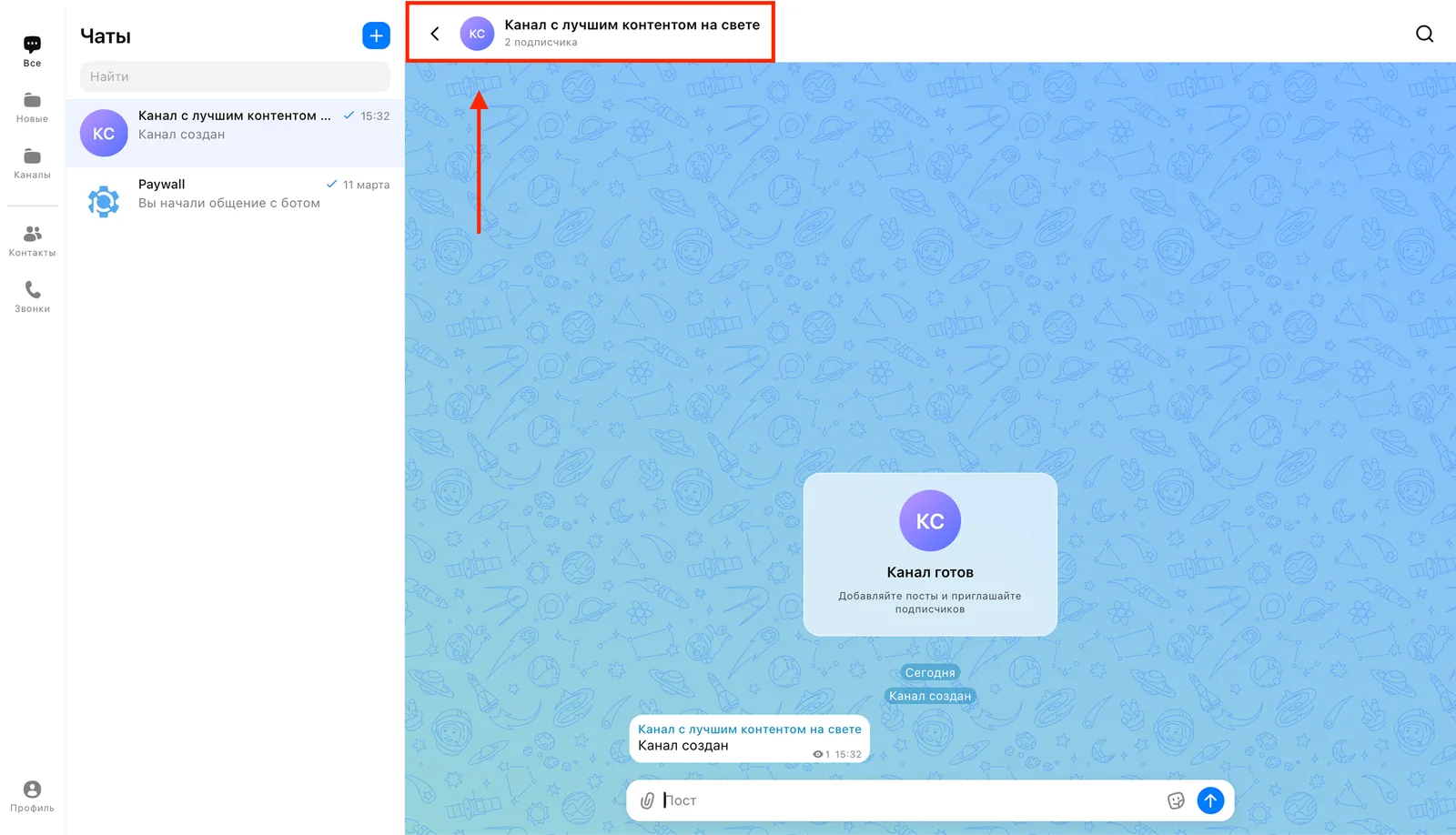Click the Найти search field
This screenshot has width=1456, height=835.
coord(235,76)
